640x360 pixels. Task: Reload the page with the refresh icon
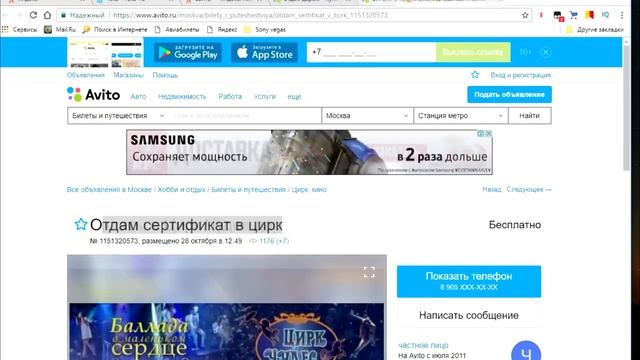[33, 15]
